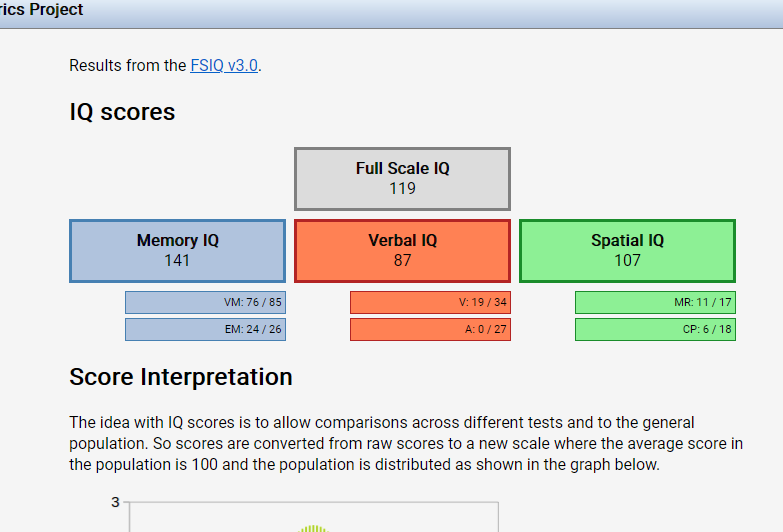Click the paragraph starting 'The idea with IQ scores'

point(406,444)
